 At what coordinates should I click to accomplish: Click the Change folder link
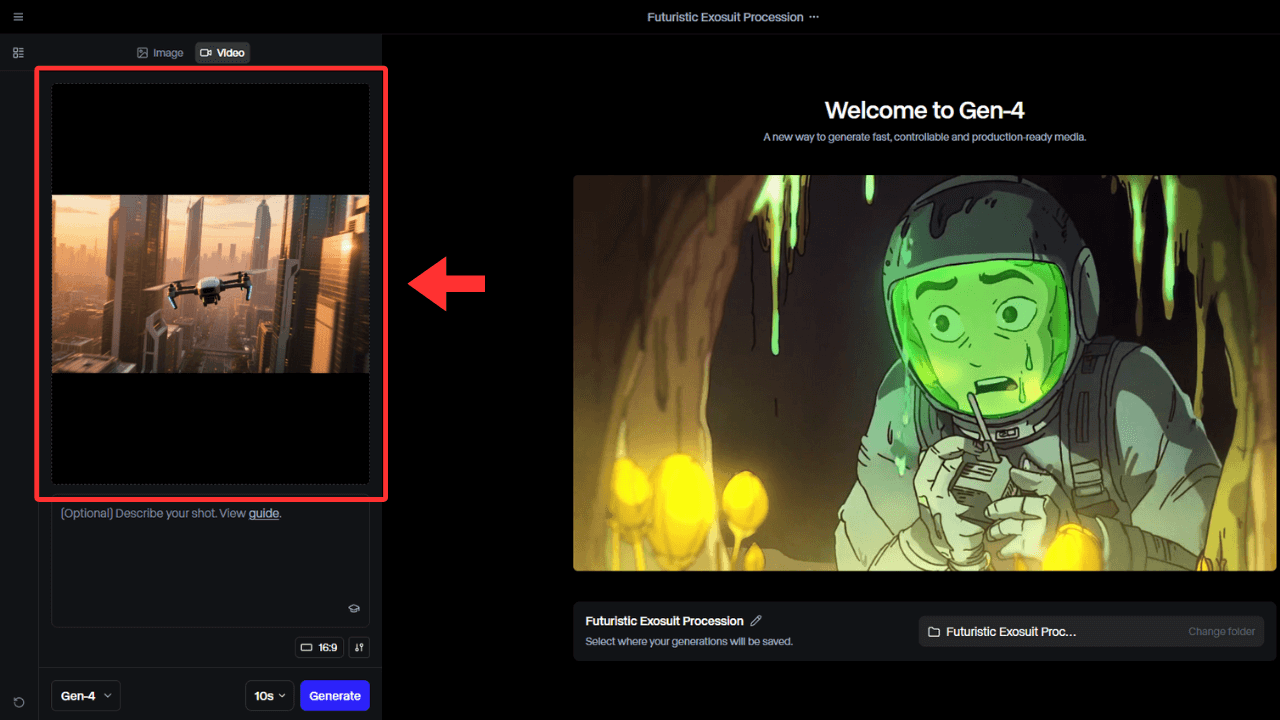click(x=1221, y=632)
